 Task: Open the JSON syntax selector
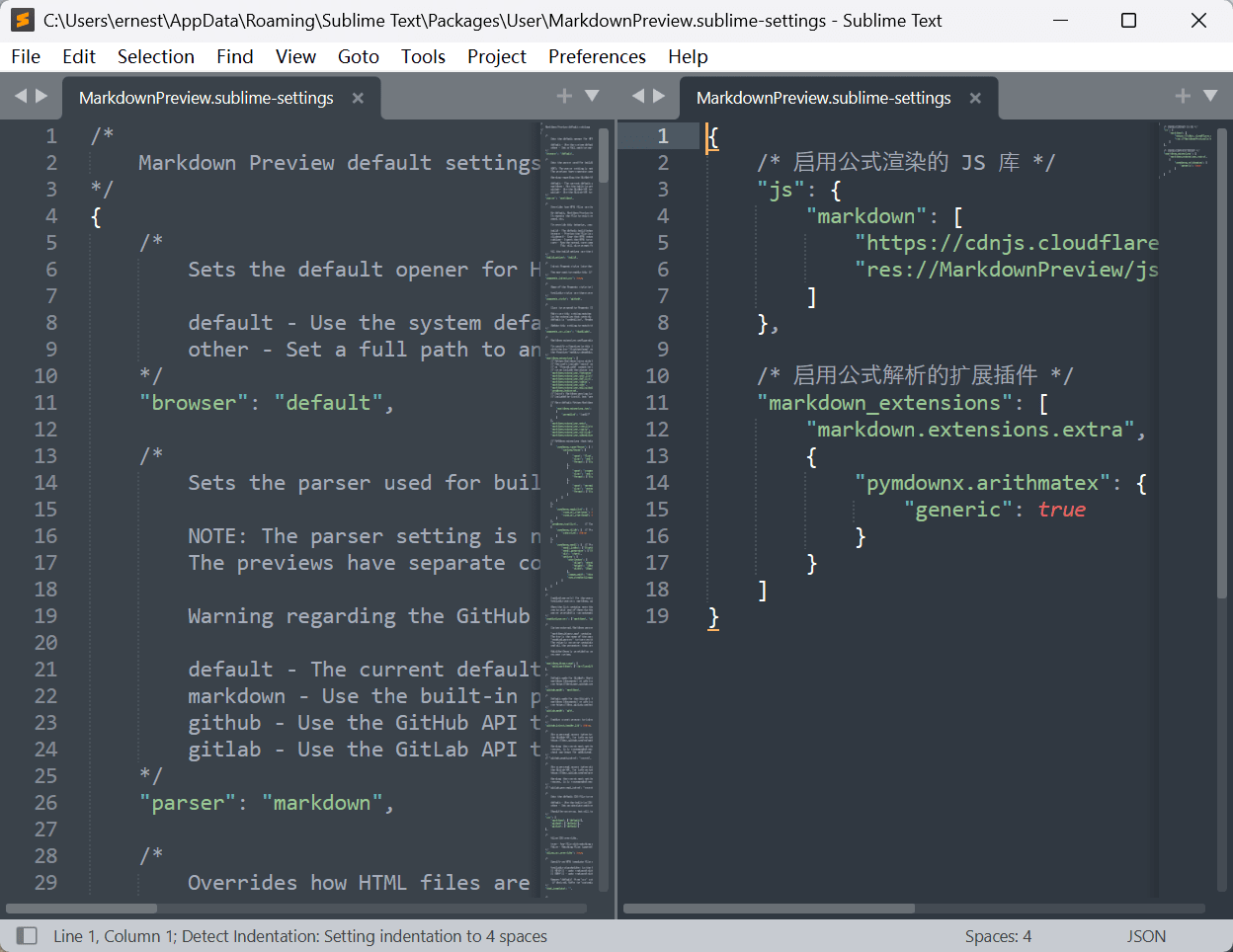click(x=1146, y=936)
